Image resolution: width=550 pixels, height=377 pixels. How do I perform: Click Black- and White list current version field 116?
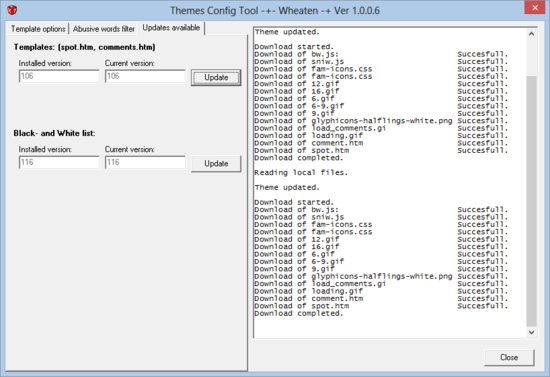[145, 162]
